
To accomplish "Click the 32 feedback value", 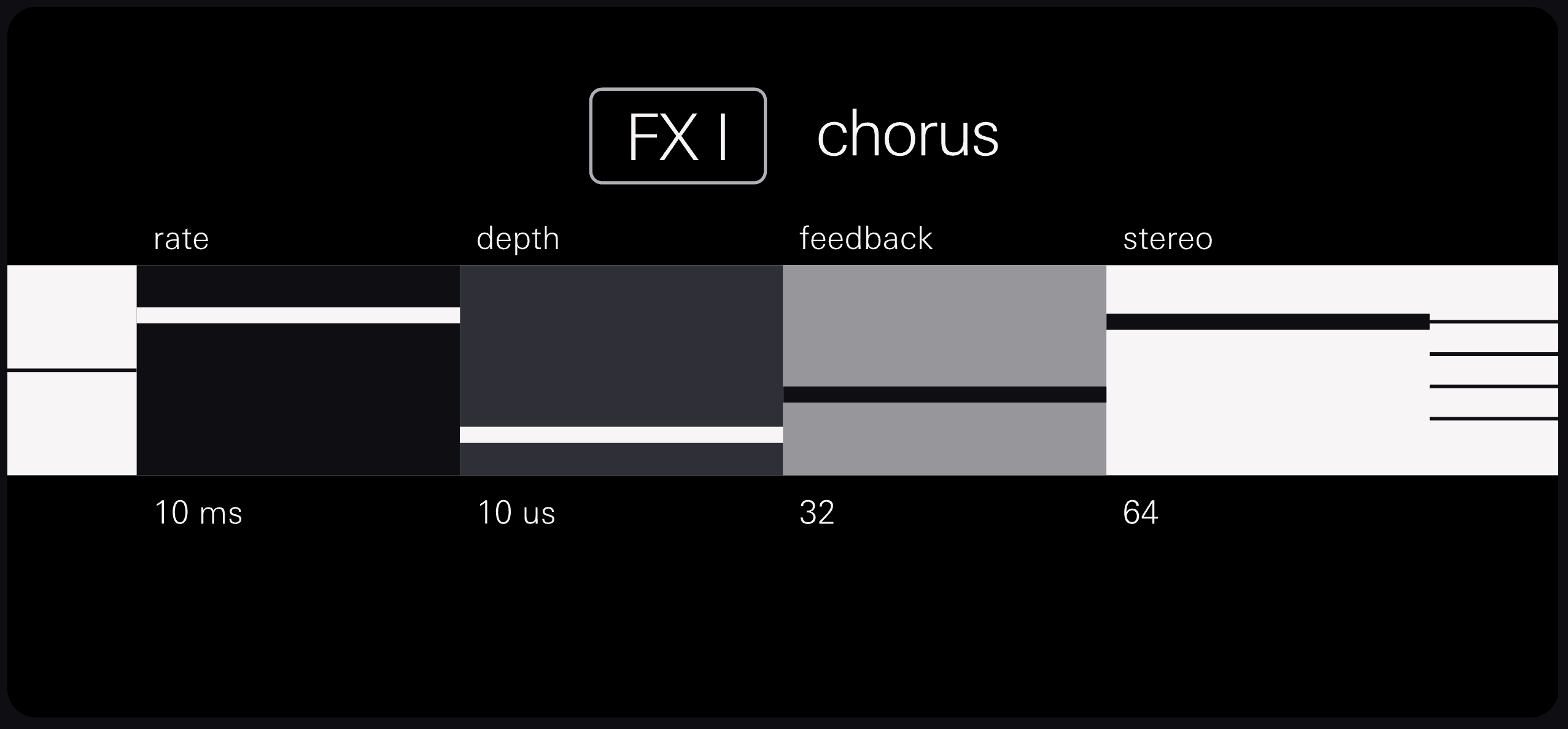I will point(817,514).
